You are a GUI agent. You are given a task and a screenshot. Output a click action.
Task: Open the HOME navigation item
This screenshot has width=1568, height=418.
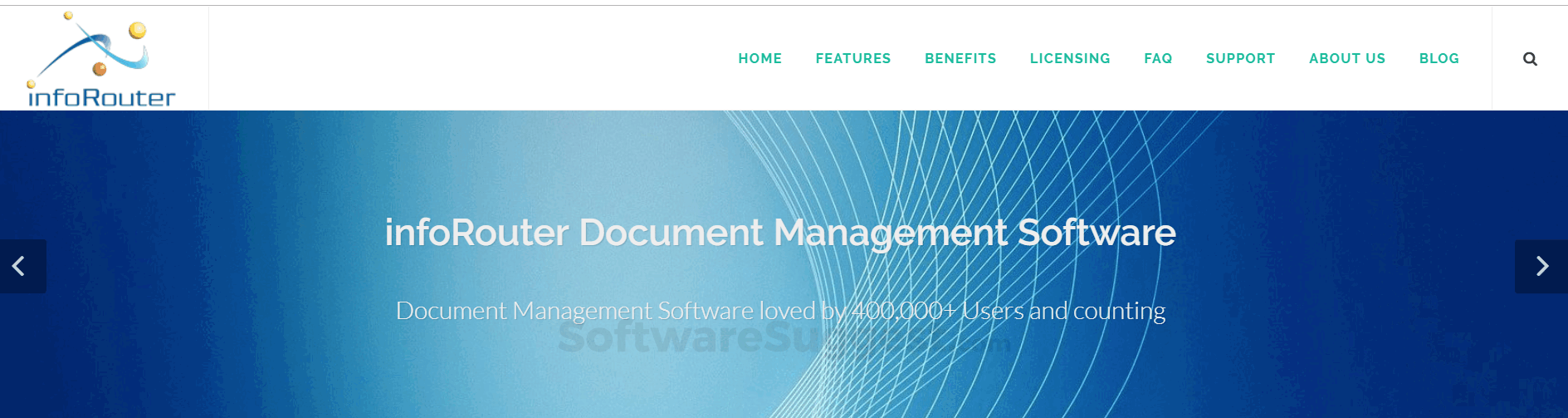760,59
